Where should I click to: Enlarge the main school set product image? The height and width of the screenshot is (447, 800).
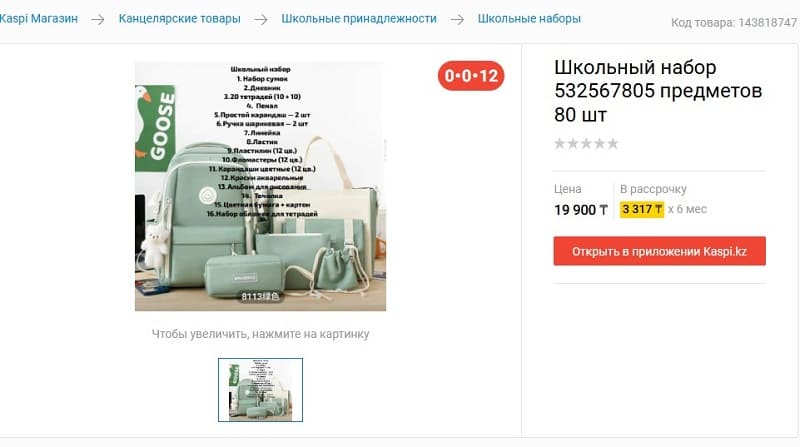(x=260, y=186)
